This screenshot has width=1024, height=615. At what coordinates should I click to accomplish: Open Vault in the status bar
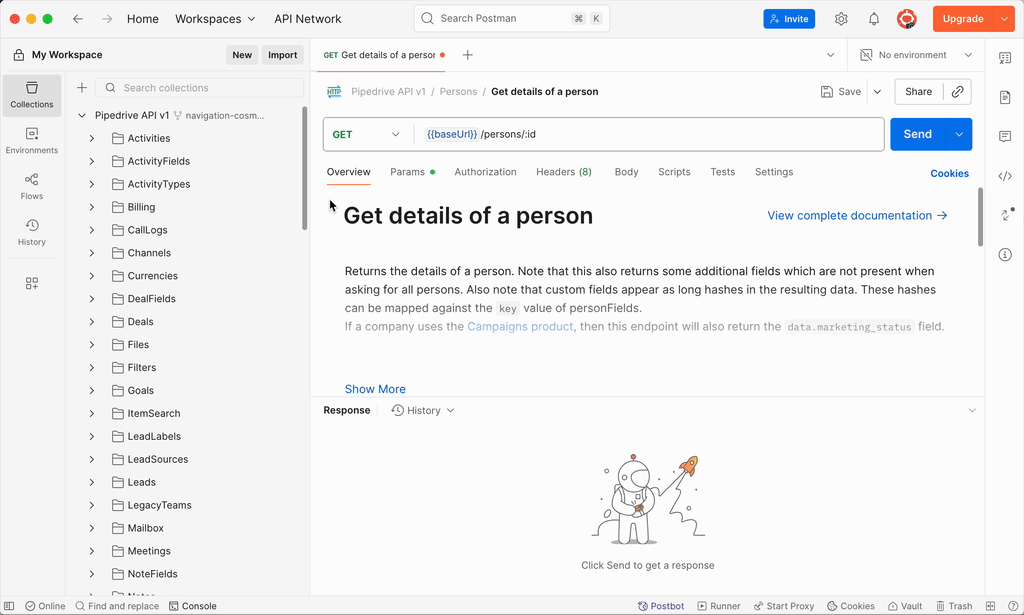(x=905, y=606)
